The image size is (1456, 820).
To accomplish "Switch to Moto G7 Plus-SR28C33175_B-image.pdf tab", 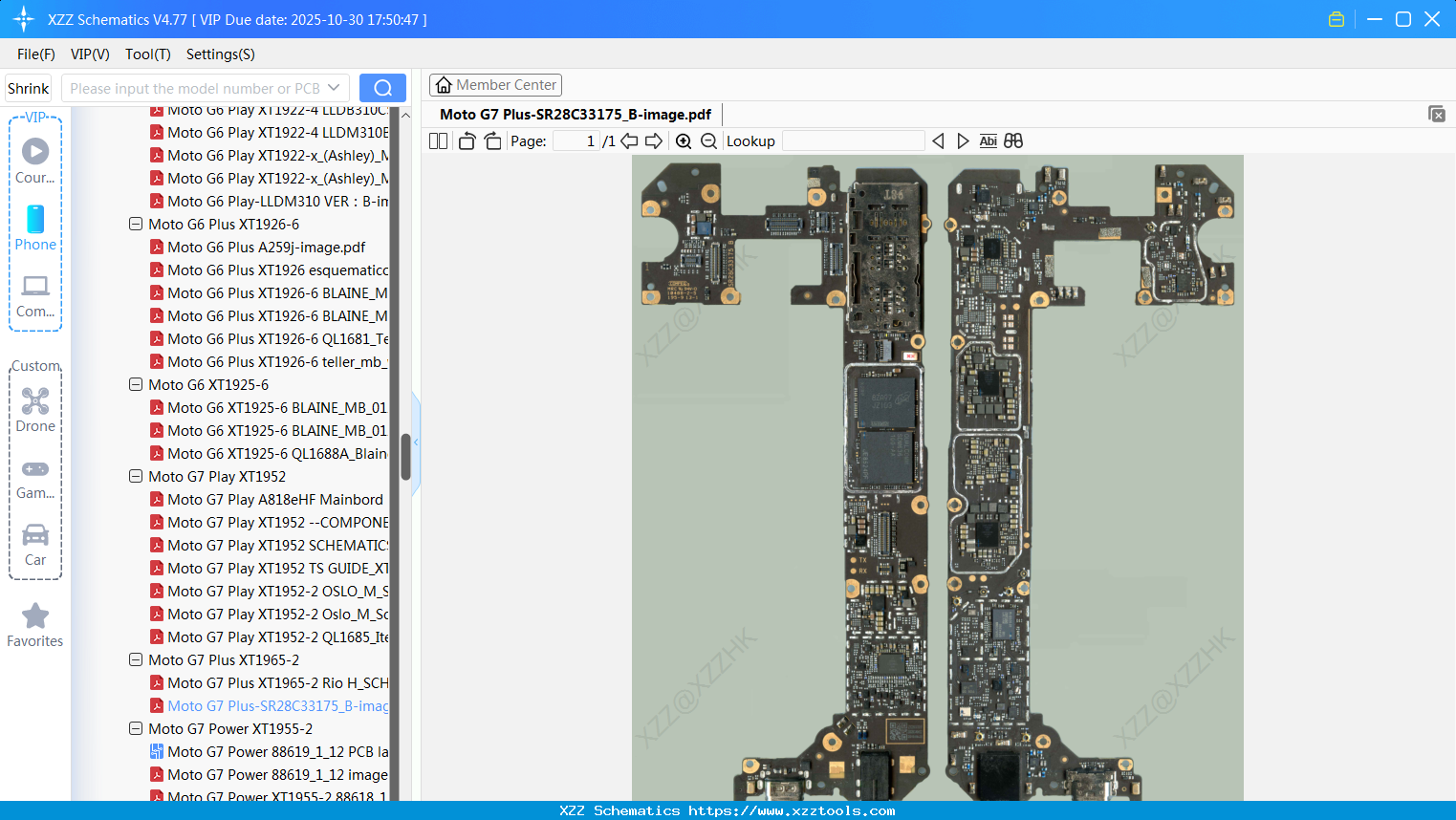I will tap(575, 115).
